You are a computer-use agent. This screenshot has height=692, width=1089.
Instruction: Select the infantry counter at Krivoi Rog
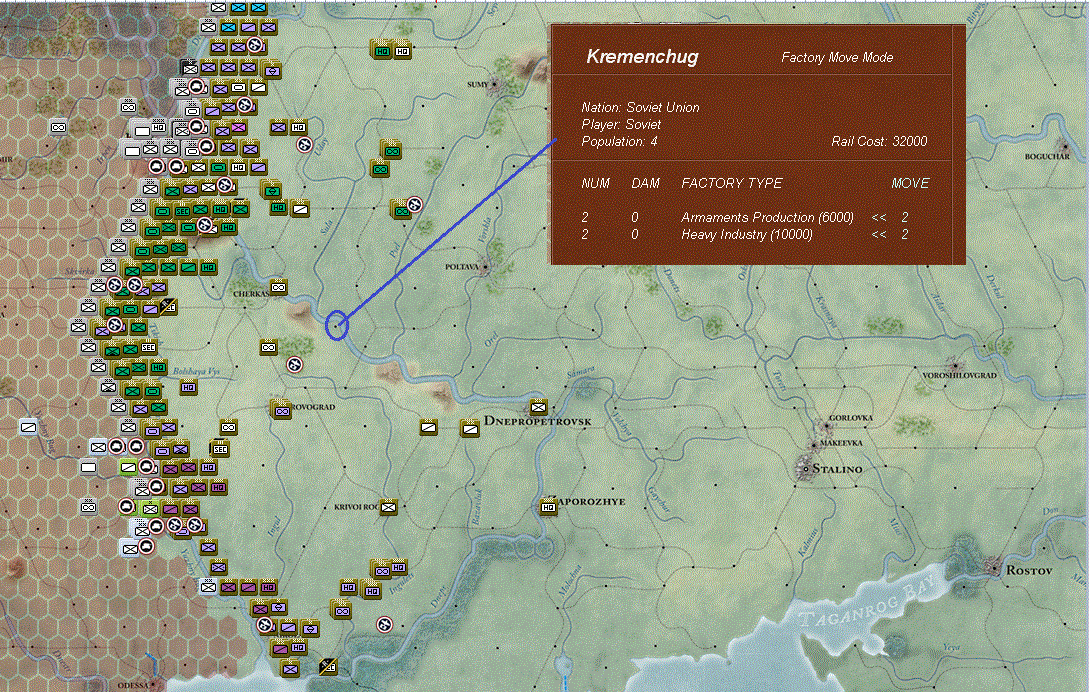(x=389, y=507)
